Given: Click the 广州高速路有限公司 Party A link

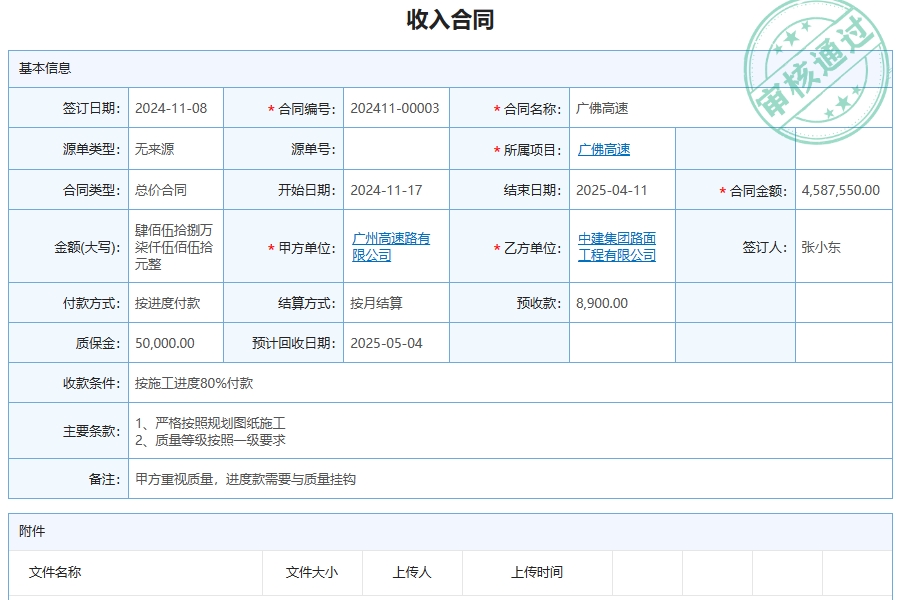Looking at the screenshot, I should (x=394, y=245).
